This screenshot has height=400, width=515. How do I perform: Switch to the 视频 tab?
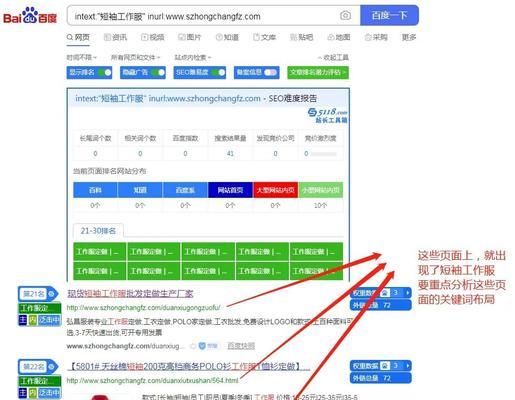[x=153, y=37]
